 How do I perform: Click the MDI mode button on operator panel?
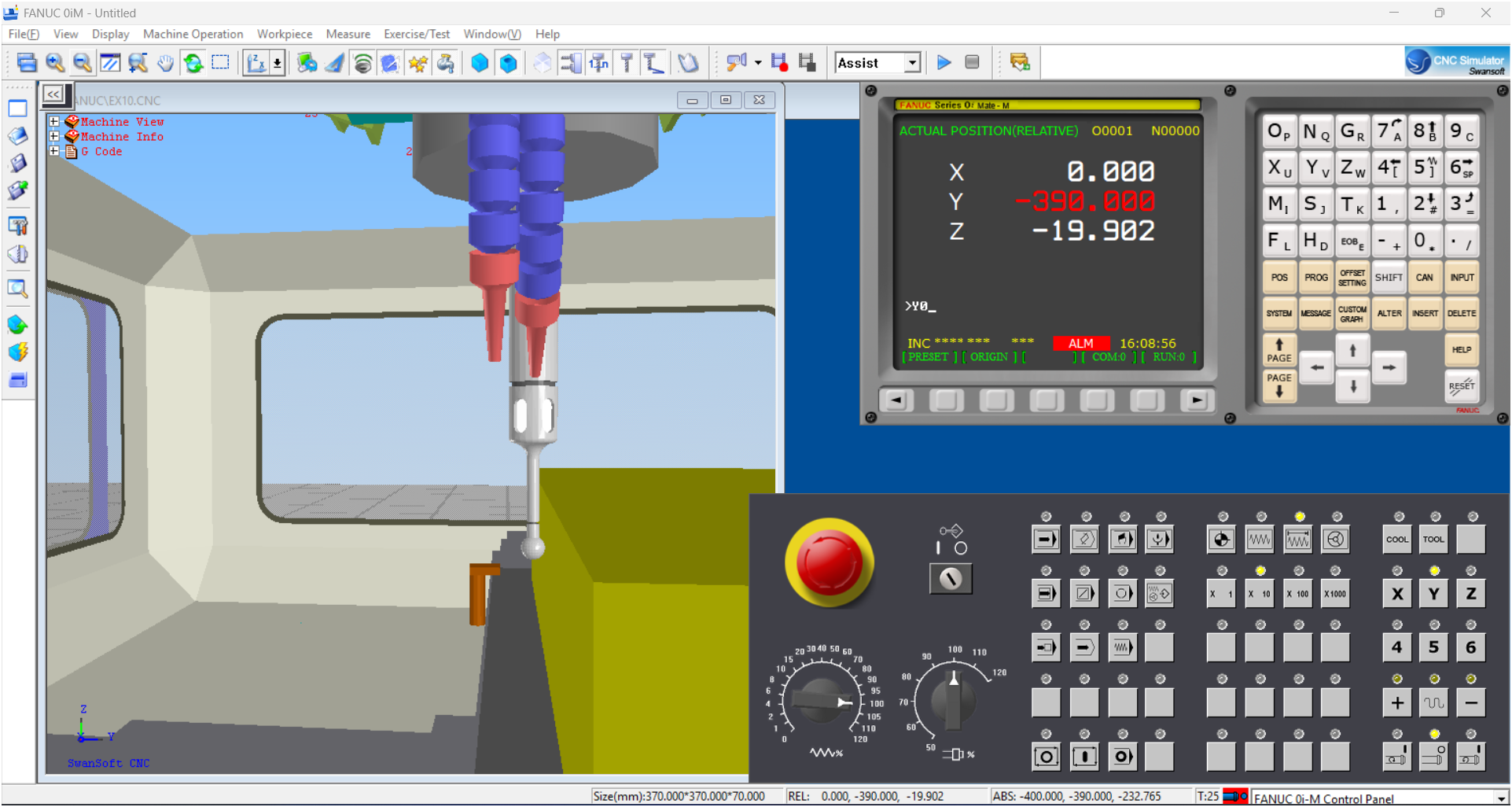click(1123, 540)
